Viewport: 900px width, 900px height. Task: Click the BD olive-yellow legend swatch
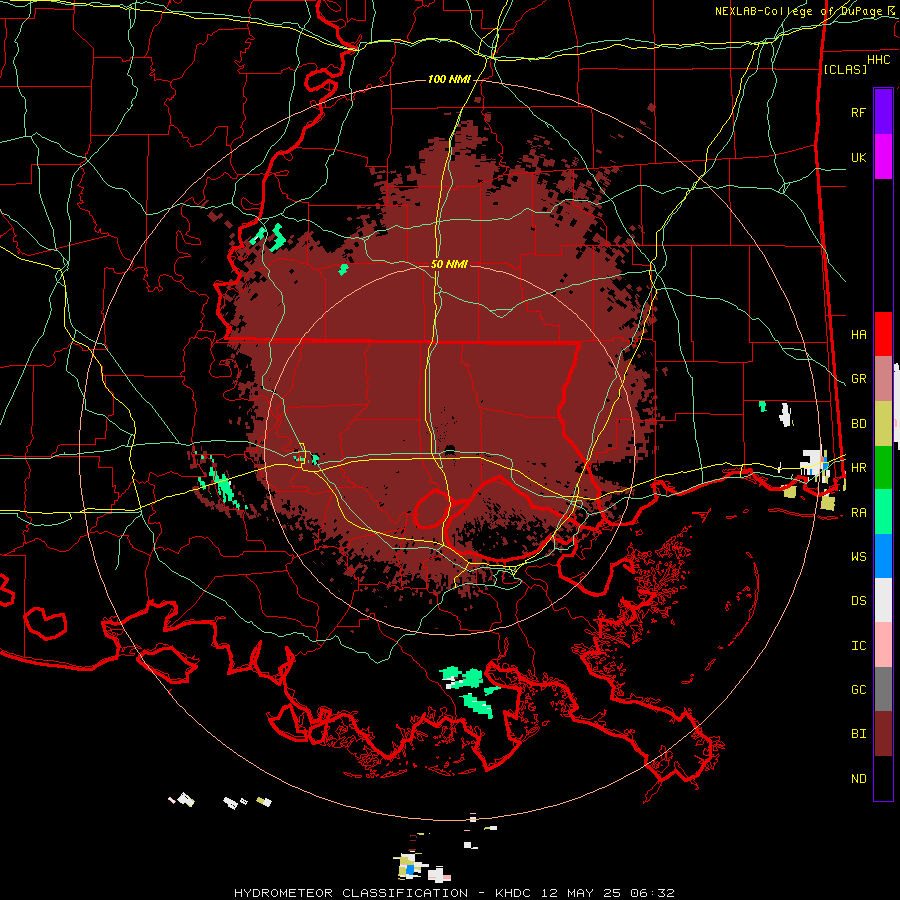(883, 424)
